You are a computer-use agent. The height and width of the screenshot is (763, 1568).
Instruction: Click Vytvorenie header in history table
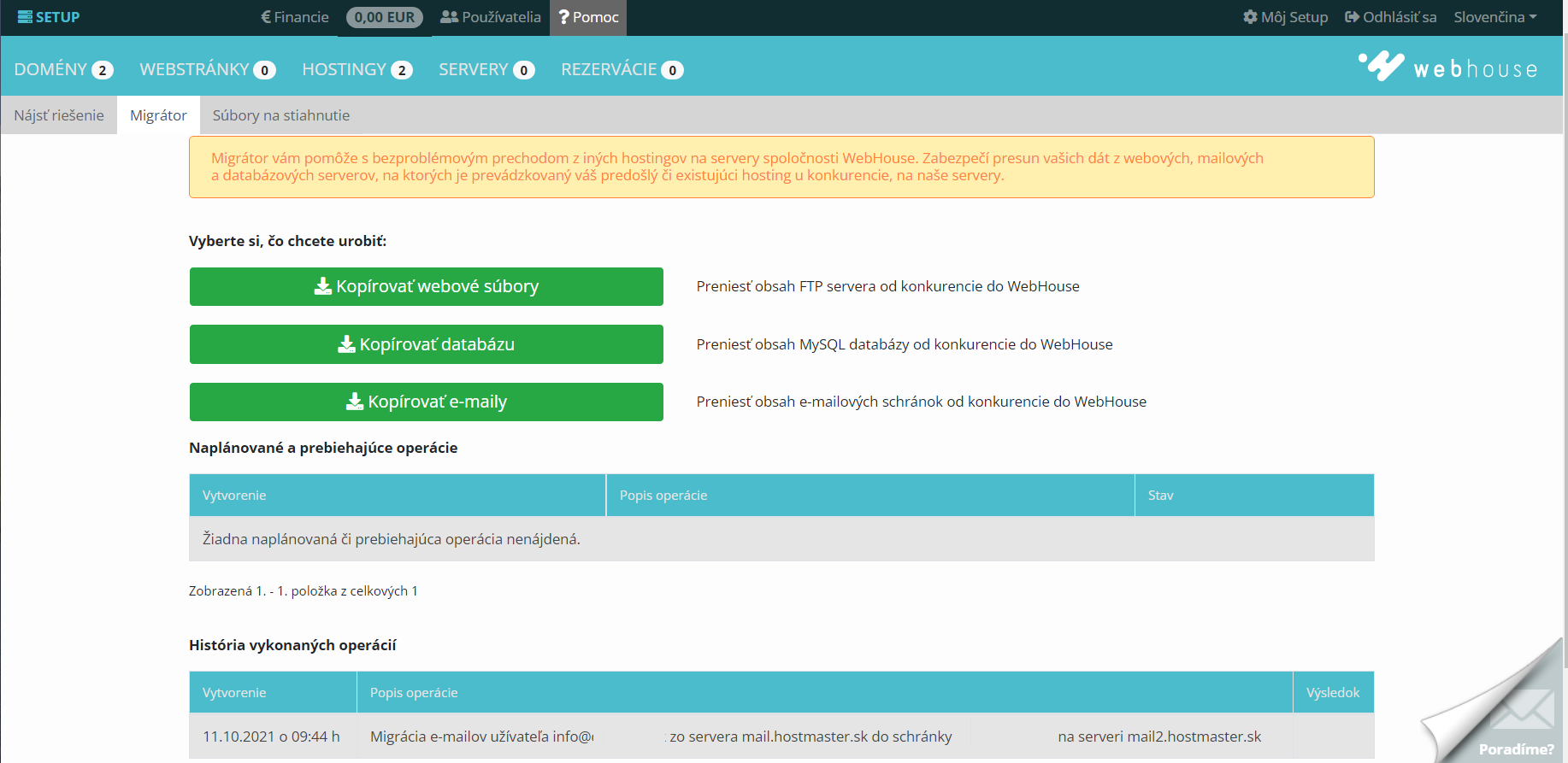tap(273, 693)
